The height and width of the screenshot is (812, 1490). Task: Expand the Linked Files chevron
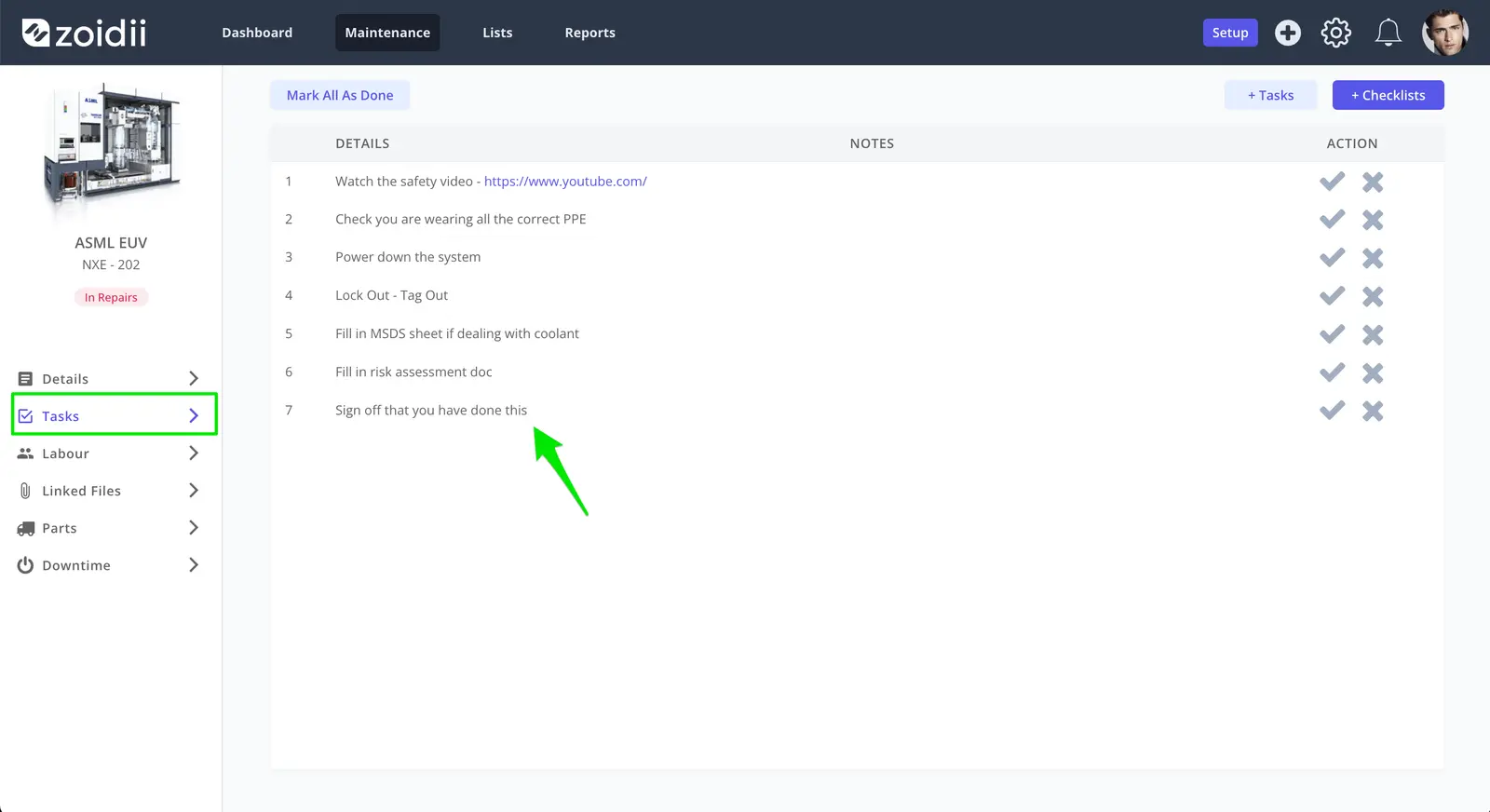tap(194, 490)
